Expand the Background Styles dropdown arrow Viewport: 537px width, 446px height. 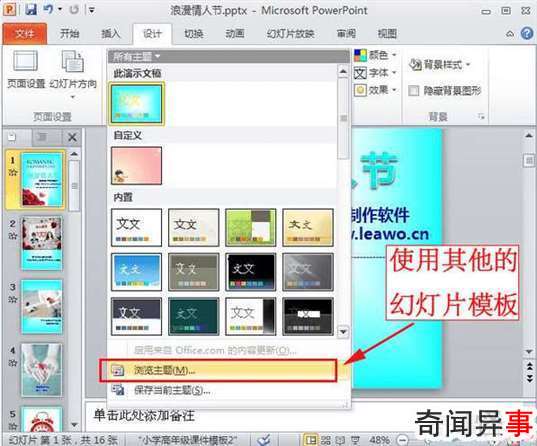point(468,64)
